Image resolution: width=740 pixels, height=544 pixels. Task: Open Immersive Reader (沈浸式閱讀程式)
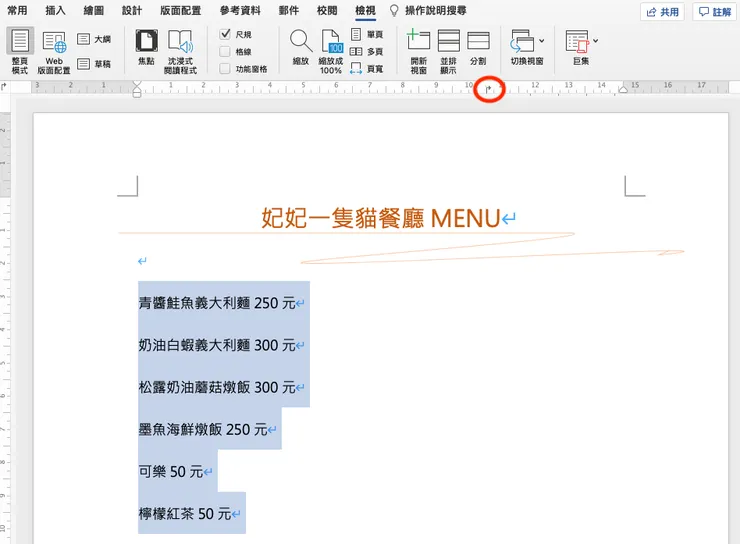[x=180, y=51]
